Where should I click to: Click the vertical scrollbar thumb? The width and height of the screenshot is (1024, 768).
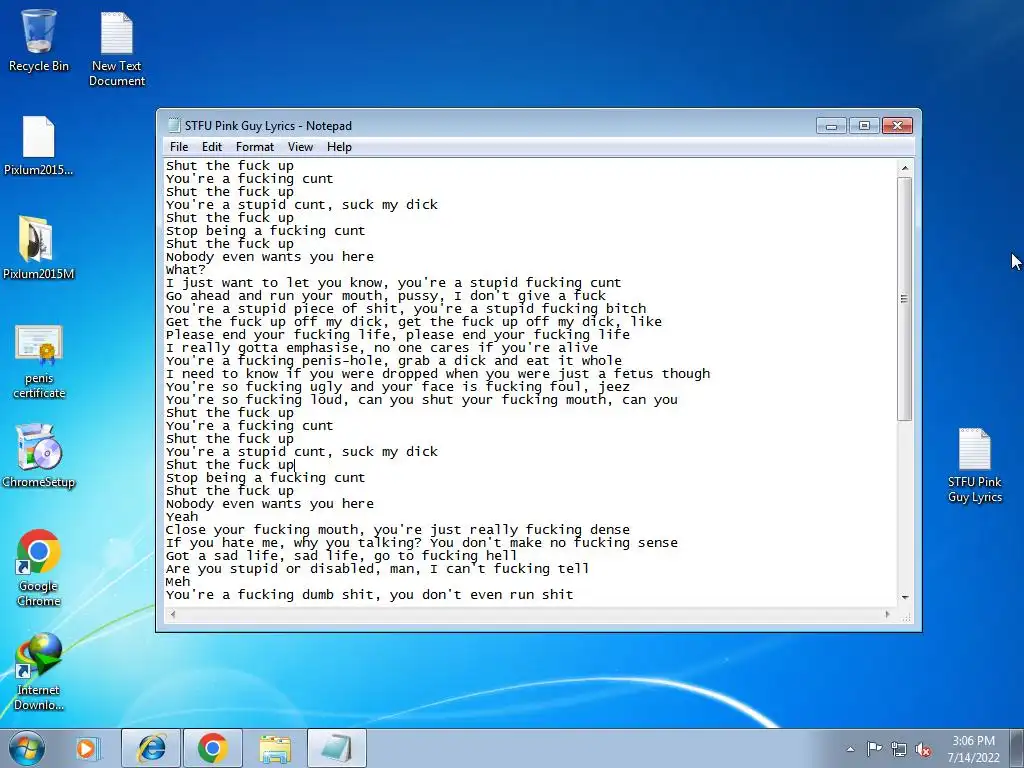[x=904, y=299]
